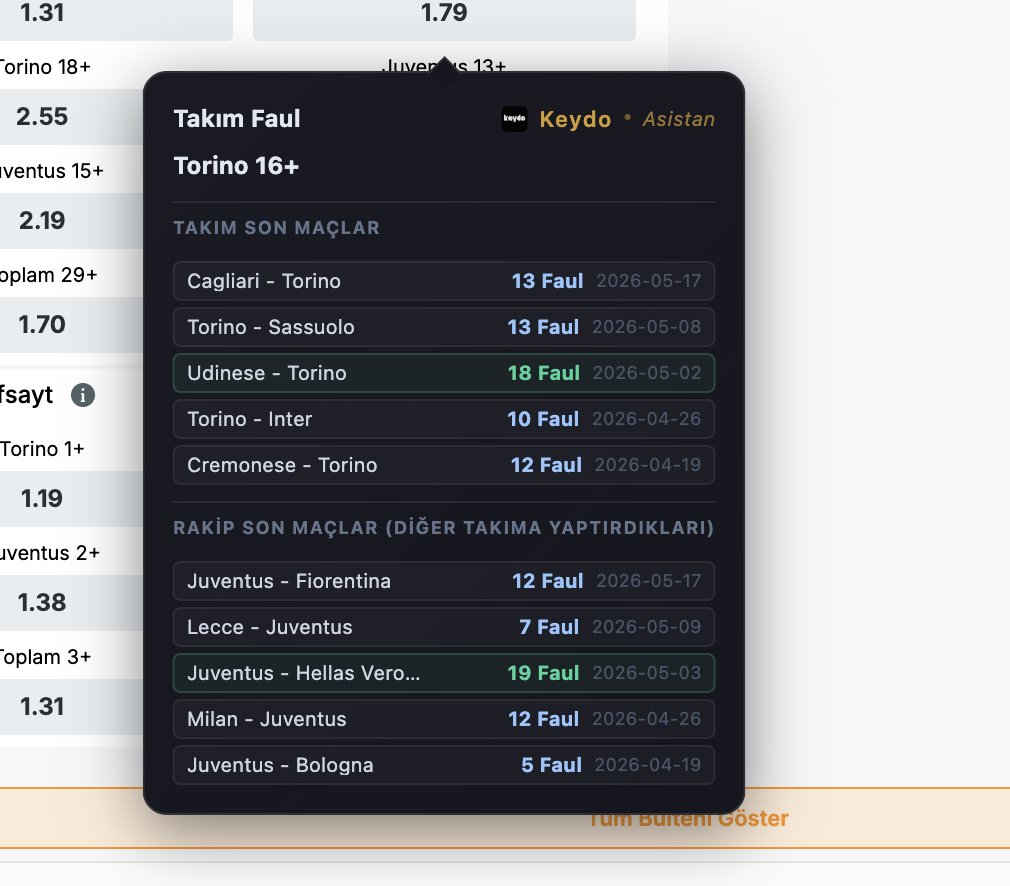Select the Torino - Inter match row
The image size is (1010, 886).
(444, 419)
